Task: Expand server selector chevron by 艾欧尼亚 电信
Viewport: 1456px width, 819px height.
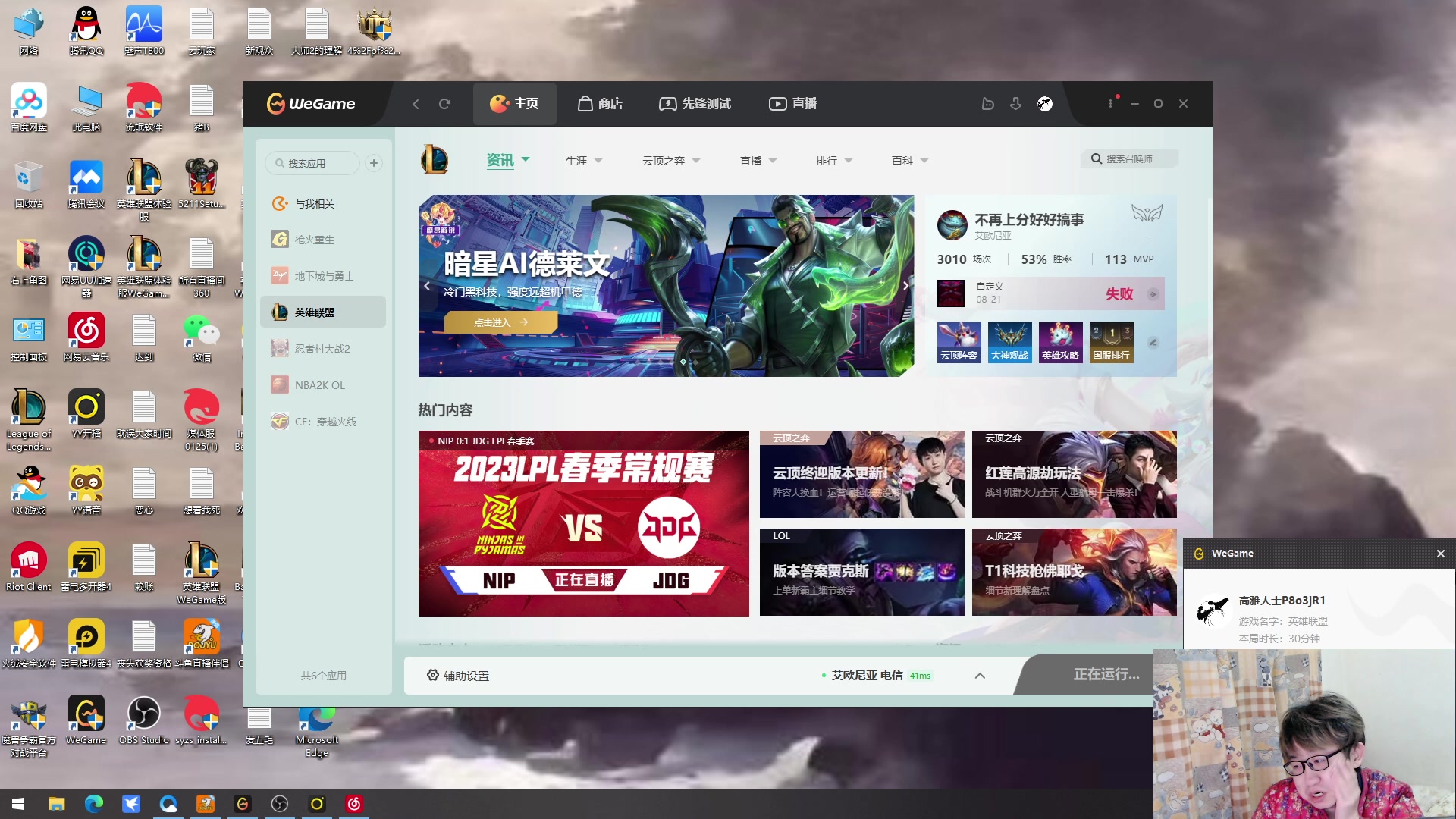Action: [980, 676]
